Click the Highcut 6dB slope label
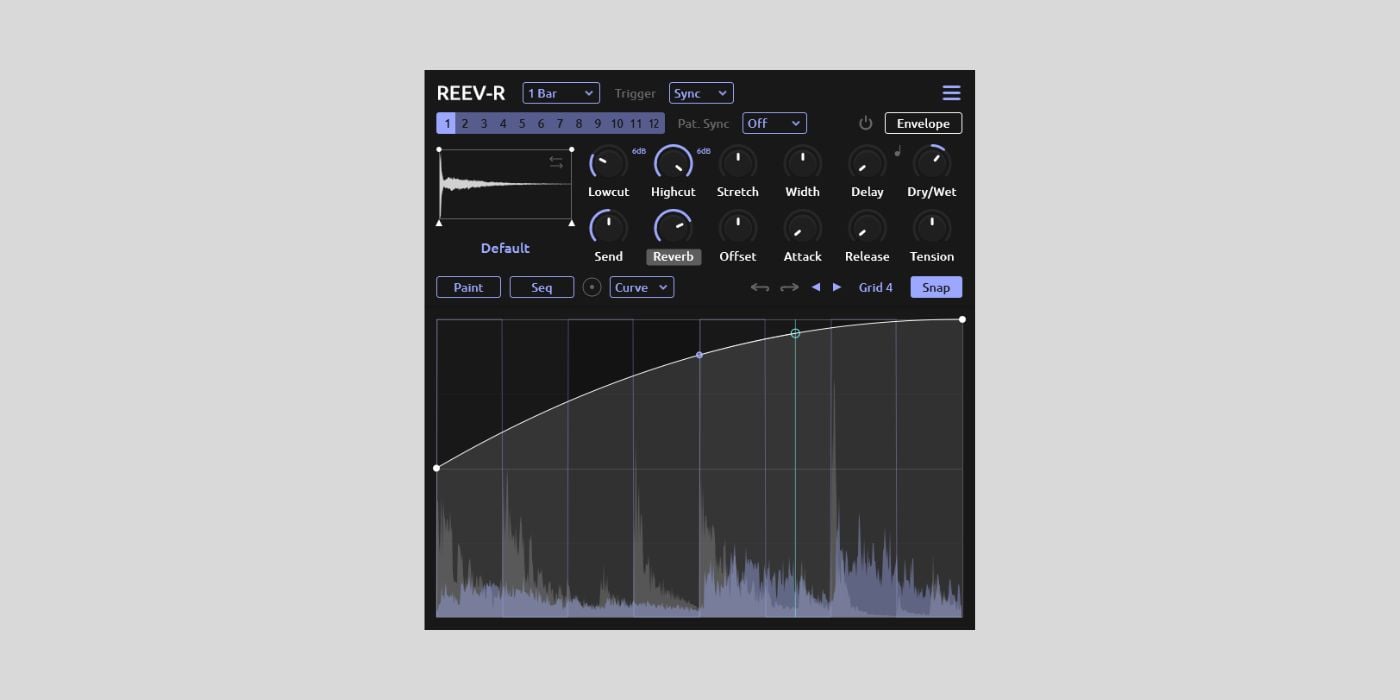This screenshot has width=1400, height=700. 704,151
